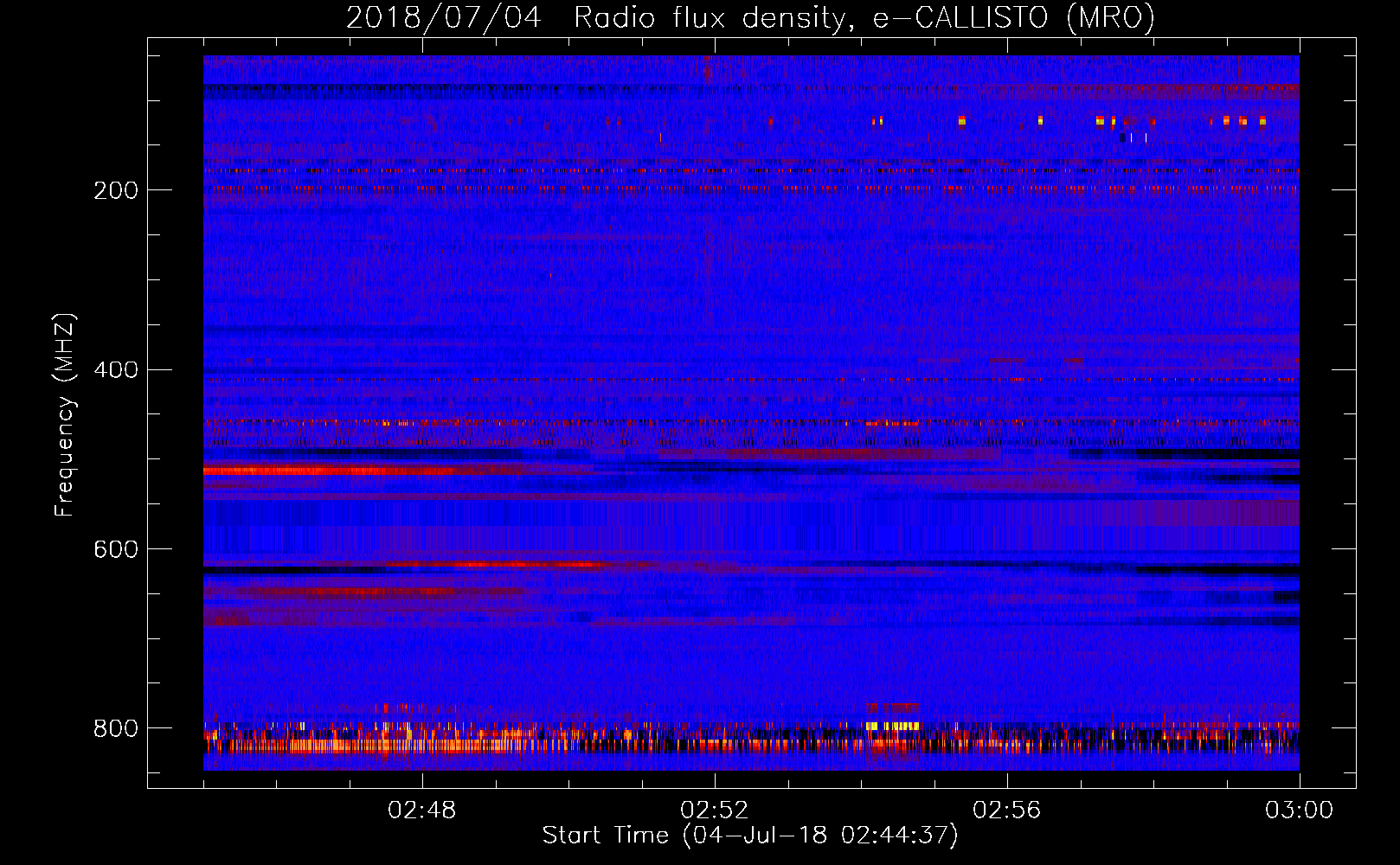Click the 'Frequency (MHZ)' y-axis label
Viewport: 1400px width, 865px height.
(x=65, y=414)
